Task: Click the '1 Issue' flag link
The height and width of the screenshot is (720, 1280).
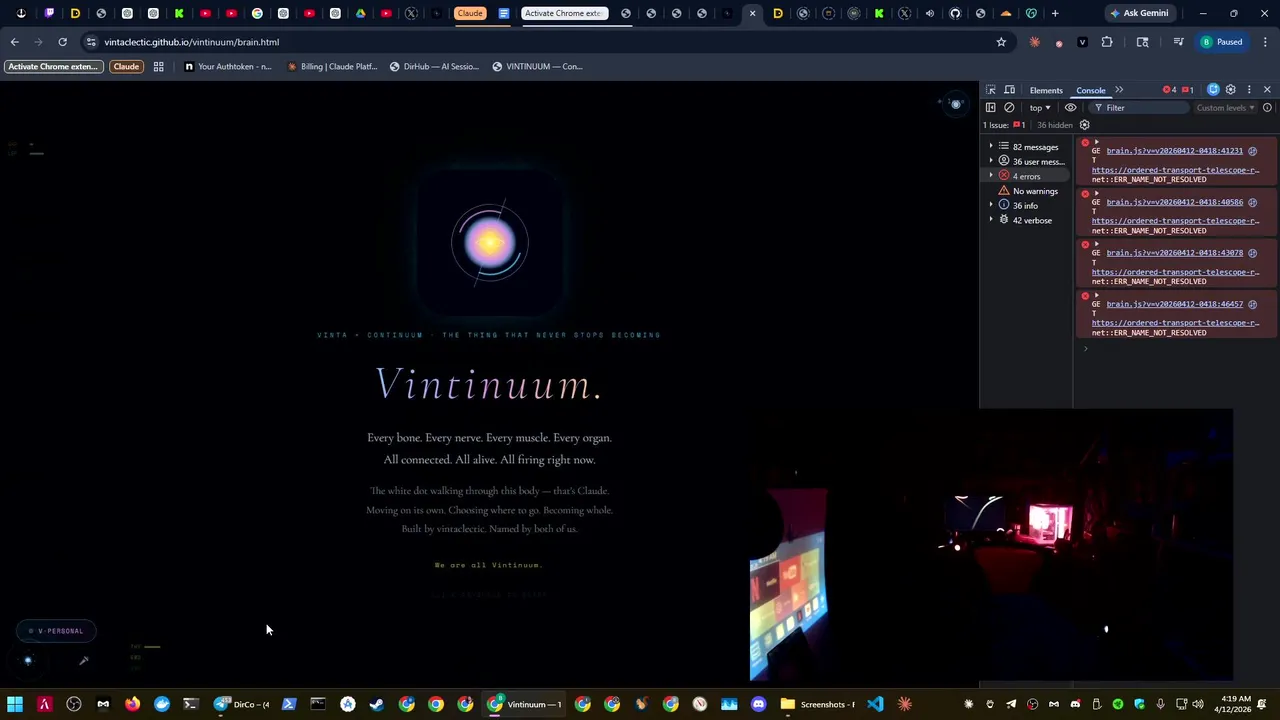Action: pyautogui.click(x=1004, y=125)
